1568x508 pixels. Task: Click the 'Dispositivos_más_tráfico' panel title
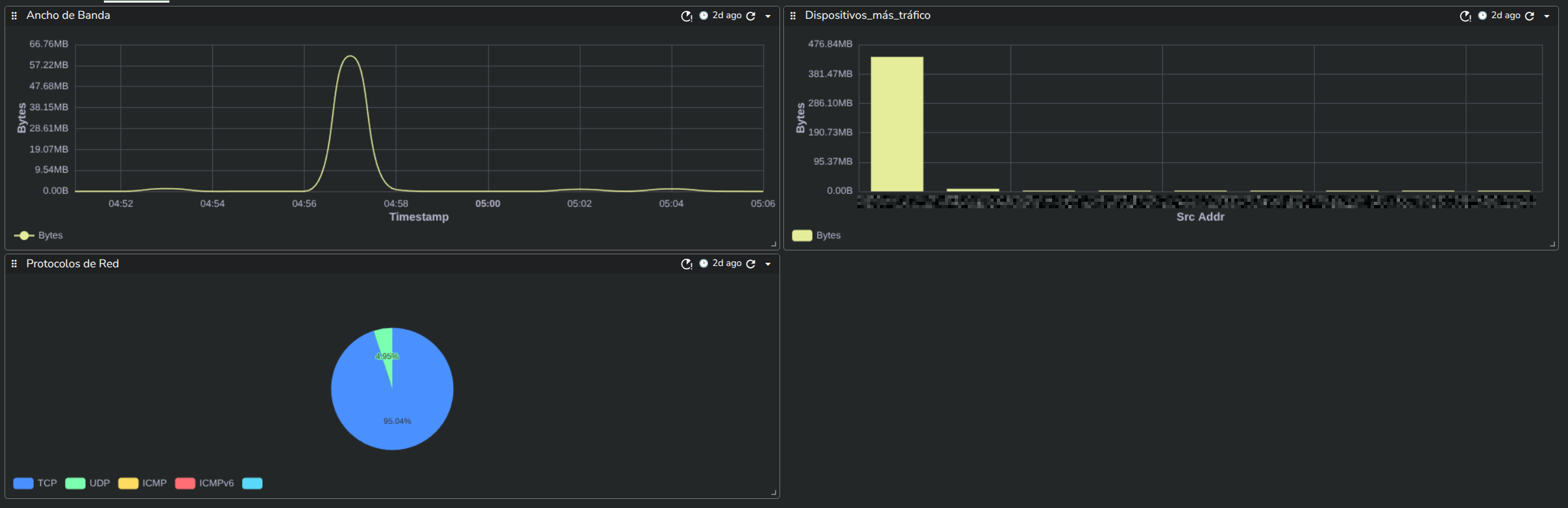[x=868, y=16]
